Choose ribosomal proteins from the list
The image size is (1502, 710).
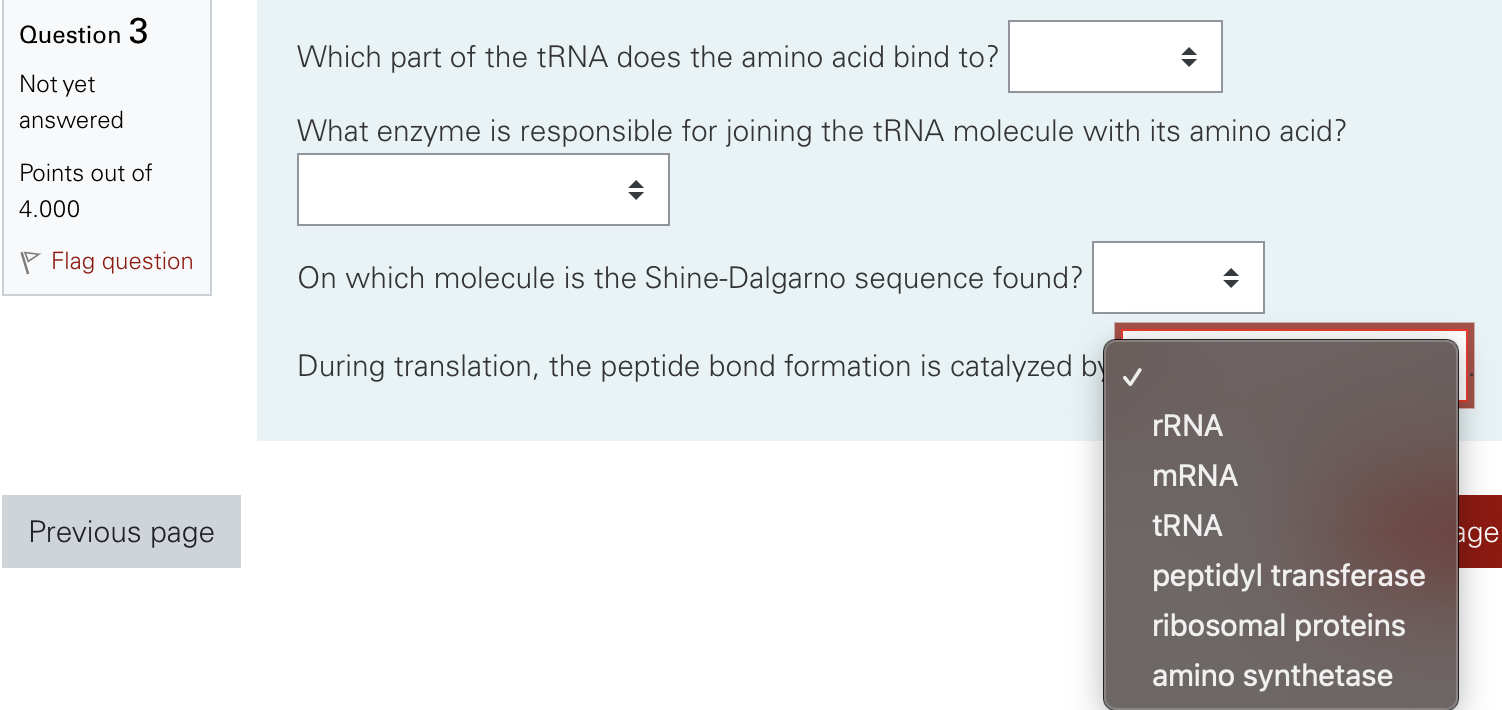coord(1280,625)
